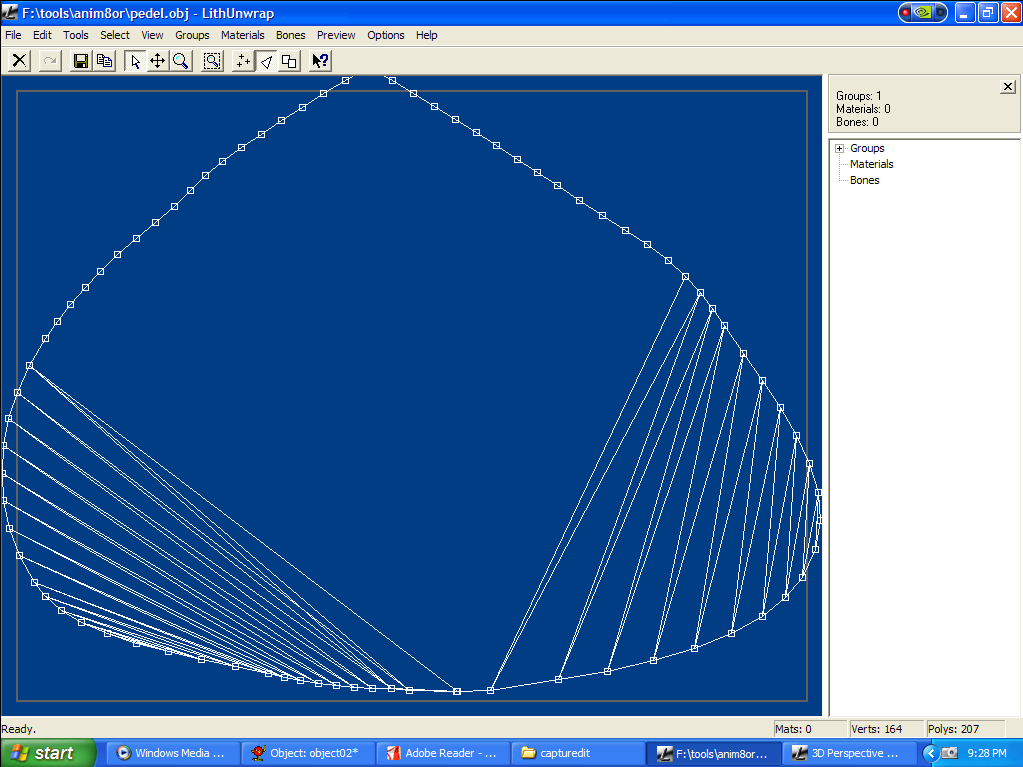Click the Windows start button

48,753
